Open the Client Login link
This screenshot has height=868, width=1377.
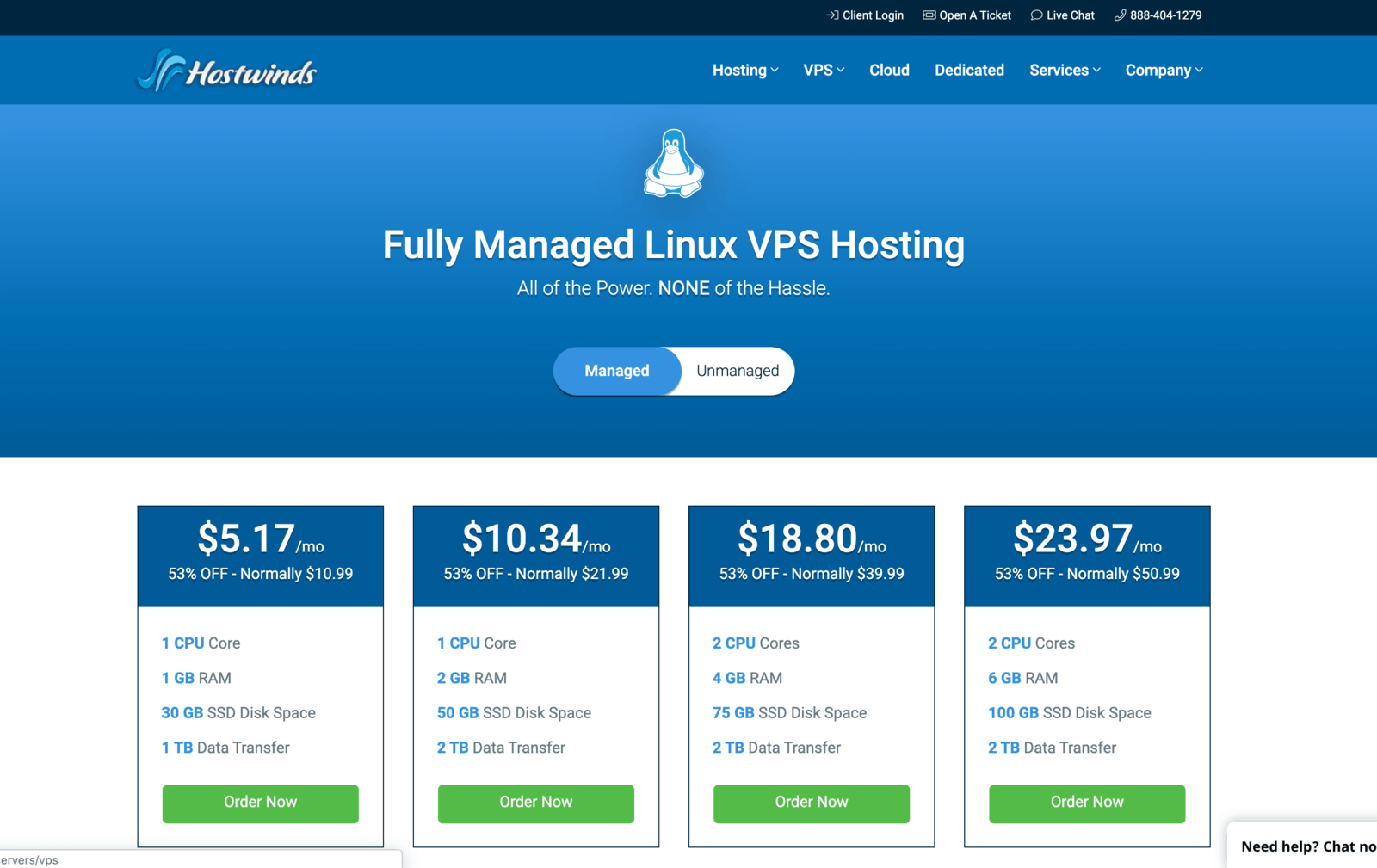[x=865, y=15]
